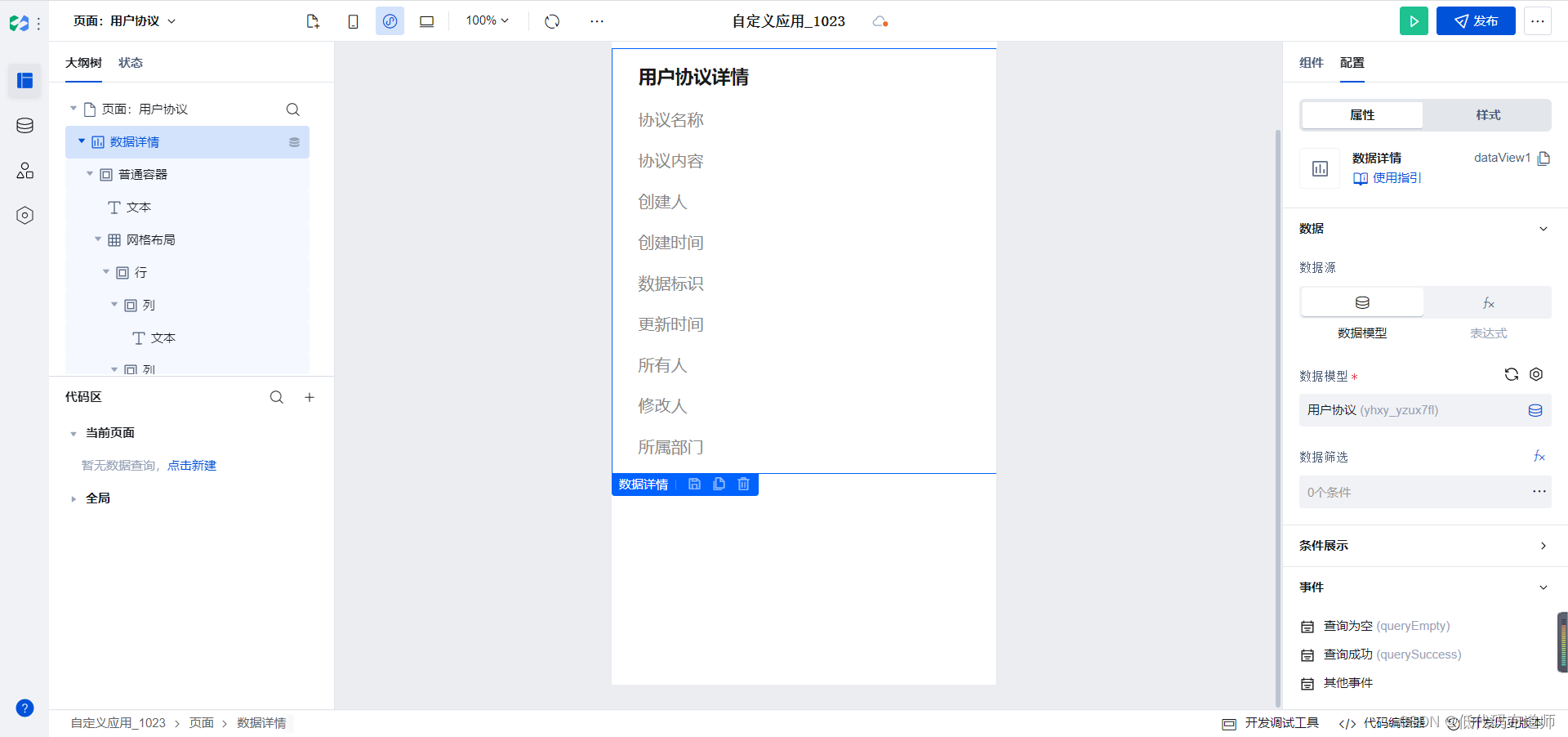Open data model settings hexagon icon
The image size is (1568, 737).
(x=1536, y=374)
